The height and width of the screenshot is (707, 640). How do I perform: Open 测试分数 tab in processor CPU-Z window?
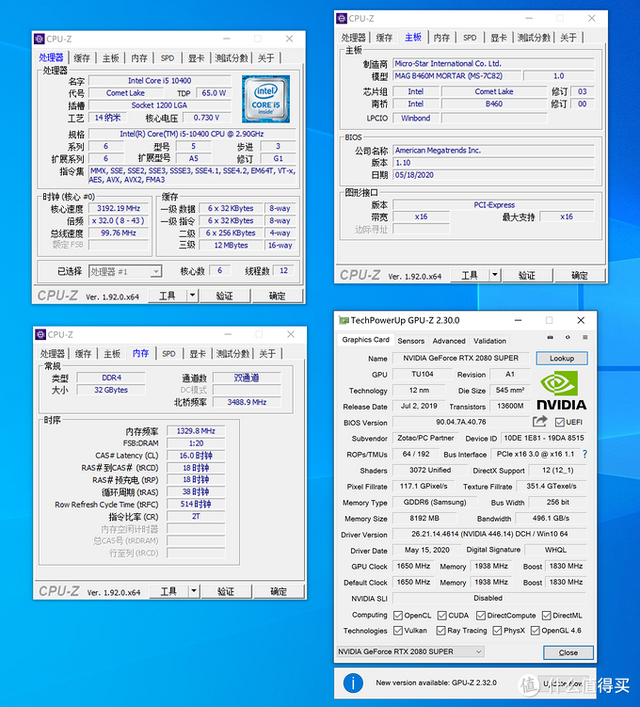(231, 58)
